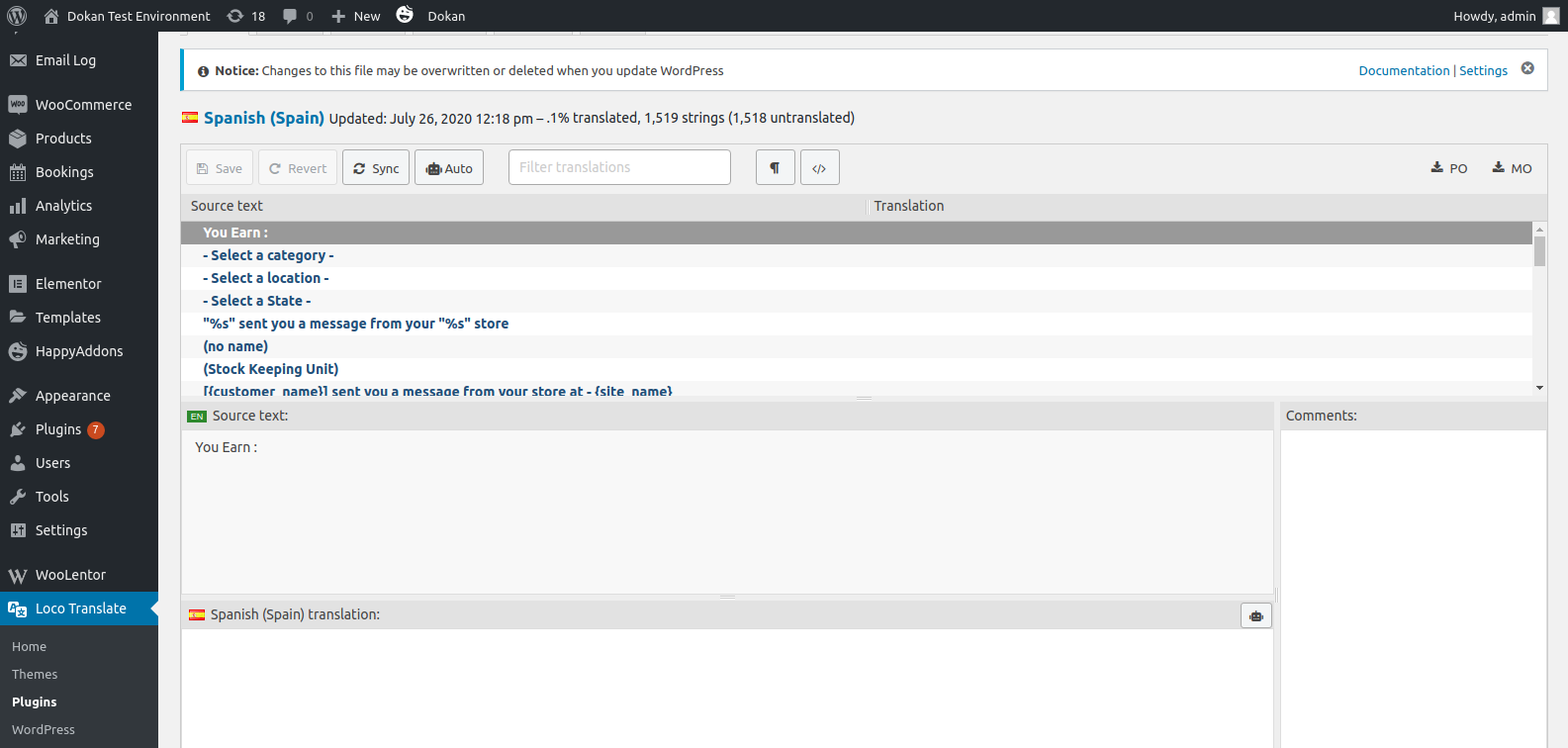Open Dokan Test Environment site home
1568x748 pixels.
pos(127,16)
